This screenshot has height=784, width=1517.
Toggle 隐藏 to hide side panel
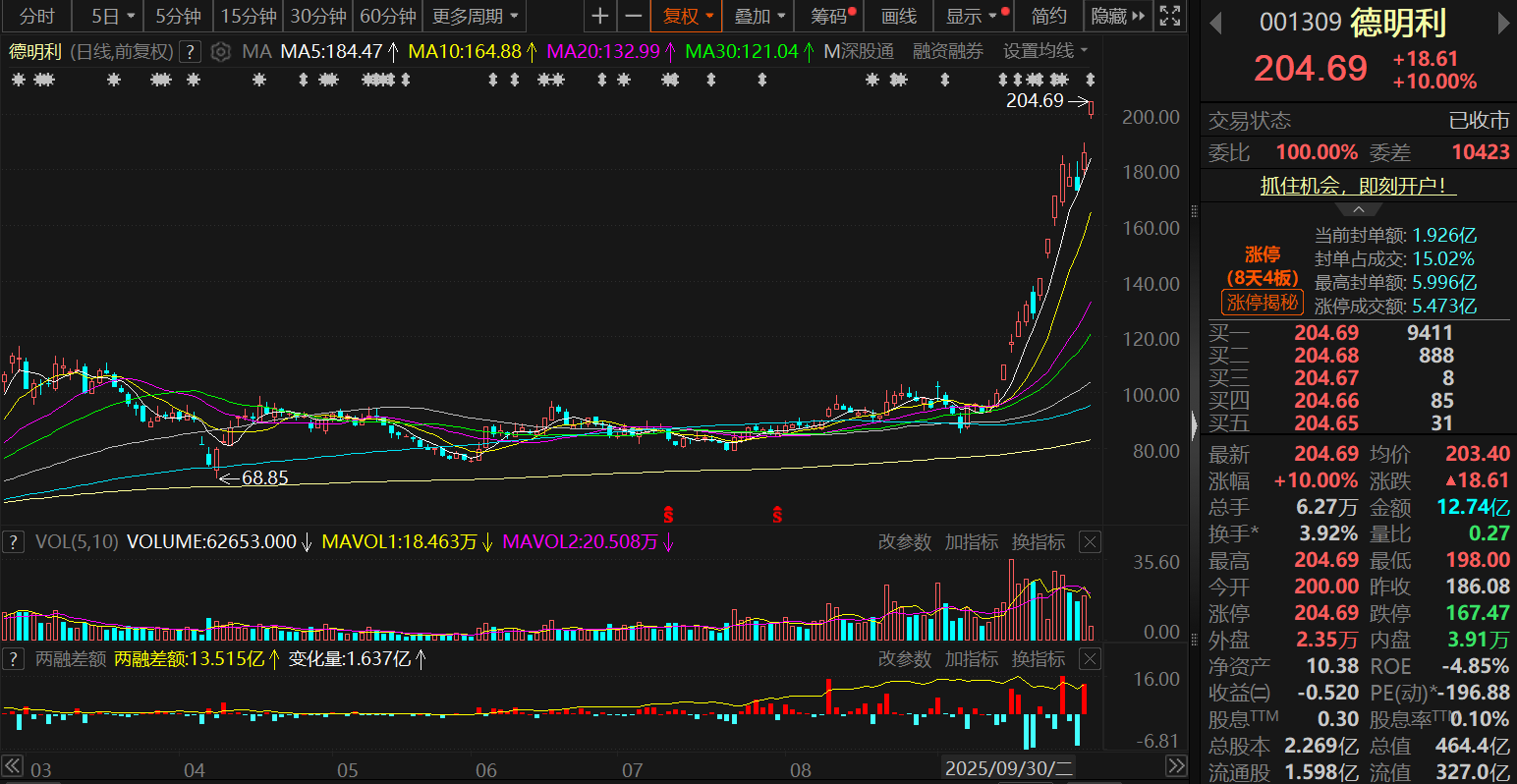coord(1118,16)
